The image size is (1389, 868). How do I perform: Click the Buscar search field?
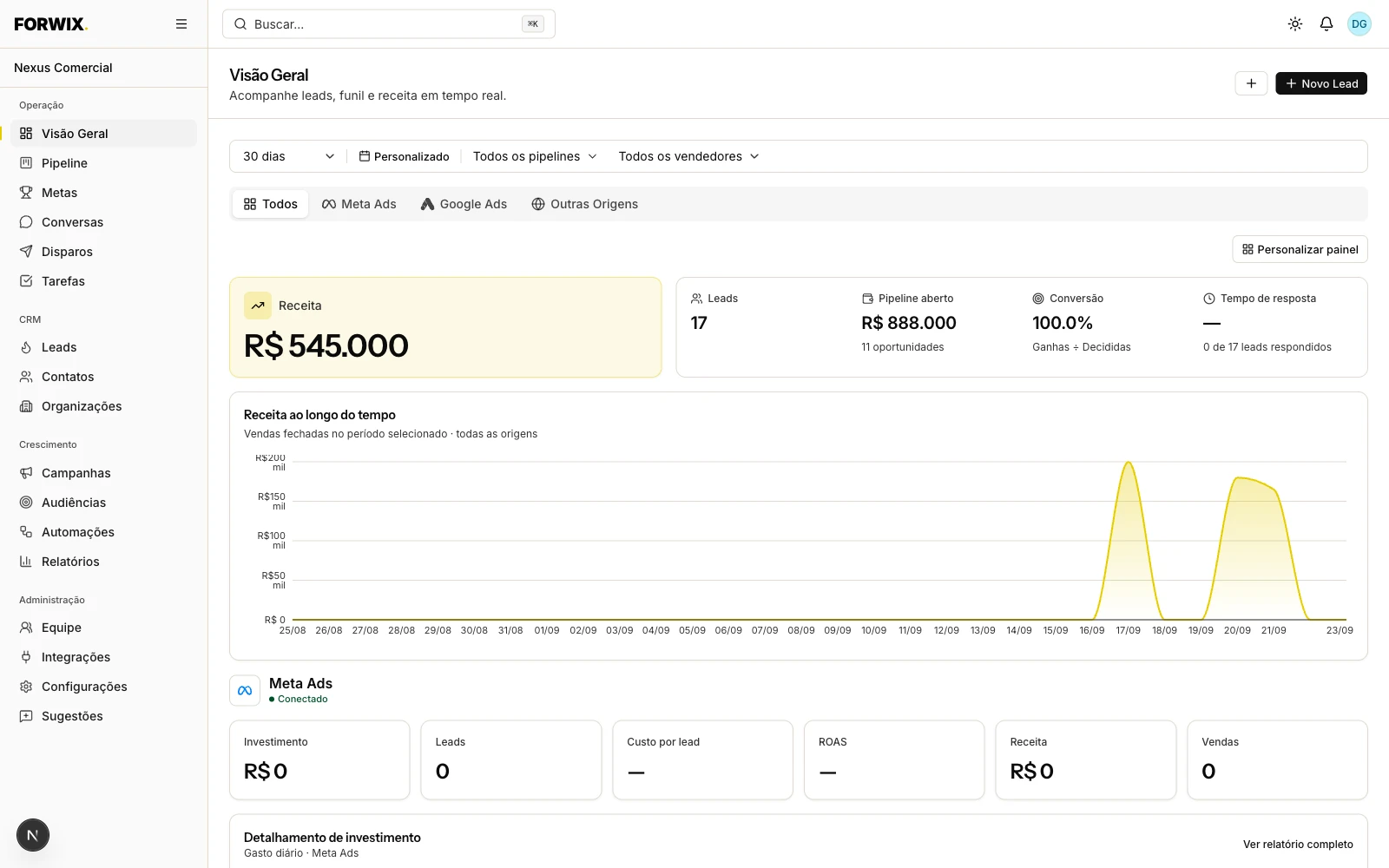(389, 24)
